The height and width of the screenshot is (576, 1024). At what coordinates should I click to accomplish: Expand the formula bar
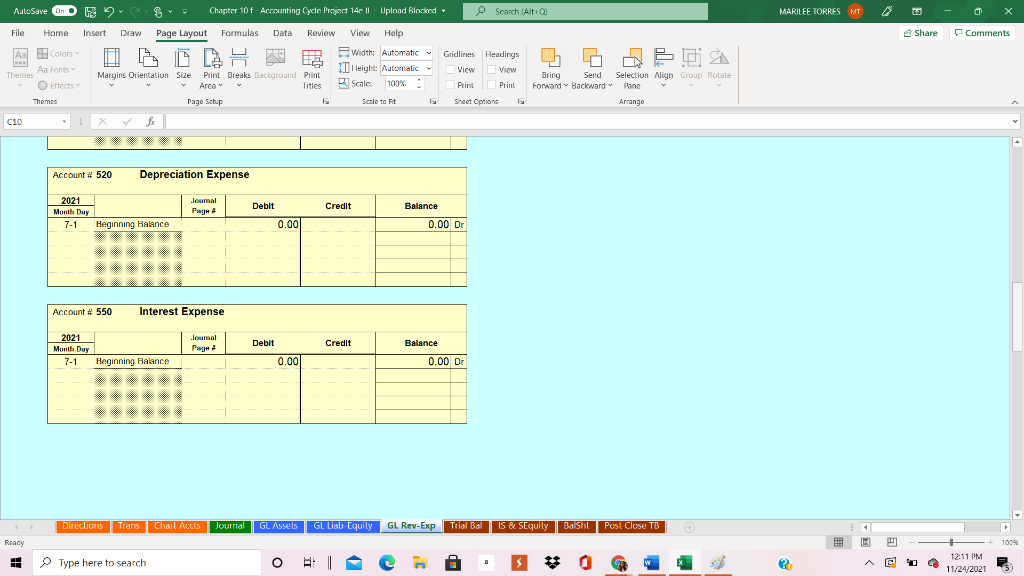tap(1015, 121)
